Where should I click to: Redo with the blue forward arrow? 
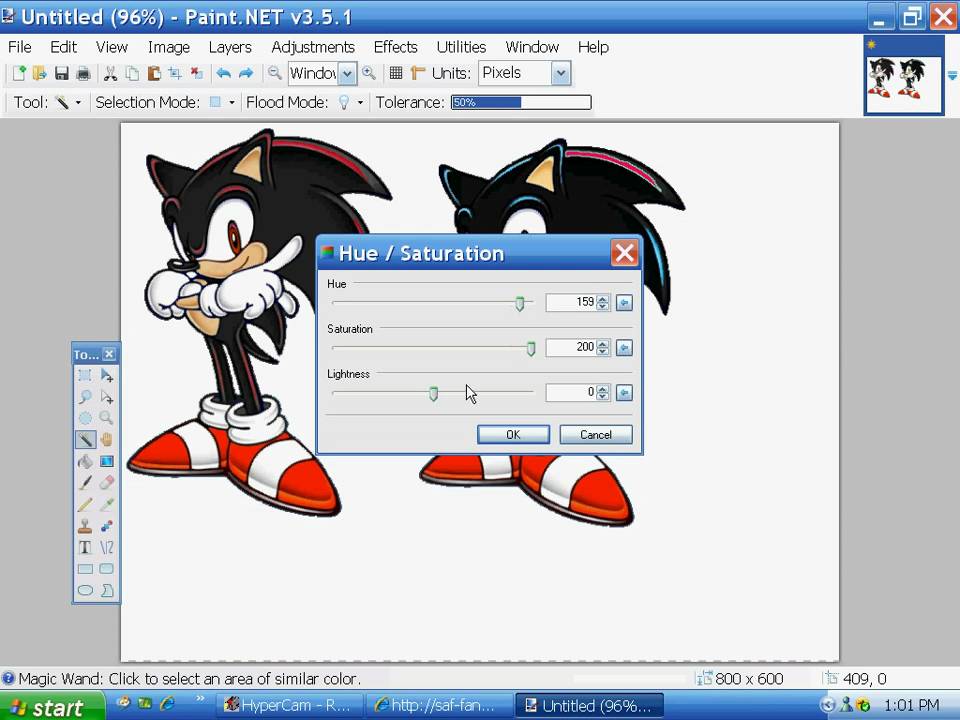[246, 73]
